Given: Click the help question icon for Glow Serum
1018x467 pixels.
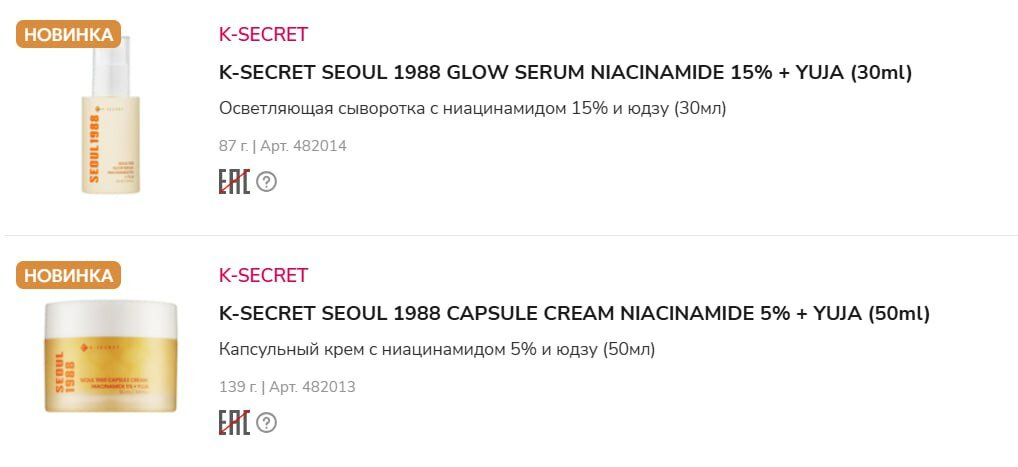Looking at the screenshot, I should pyautogui.click(x=266, y=182).
